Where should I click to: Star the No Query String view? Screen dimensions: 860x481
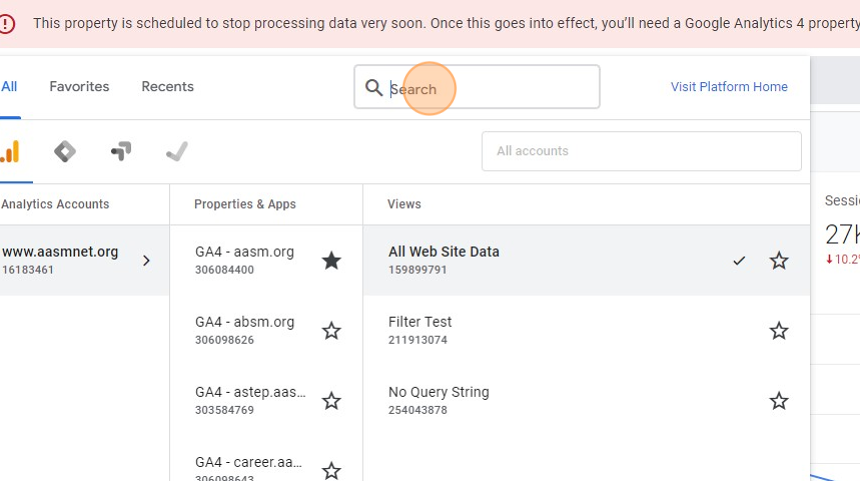coord(779,401)
